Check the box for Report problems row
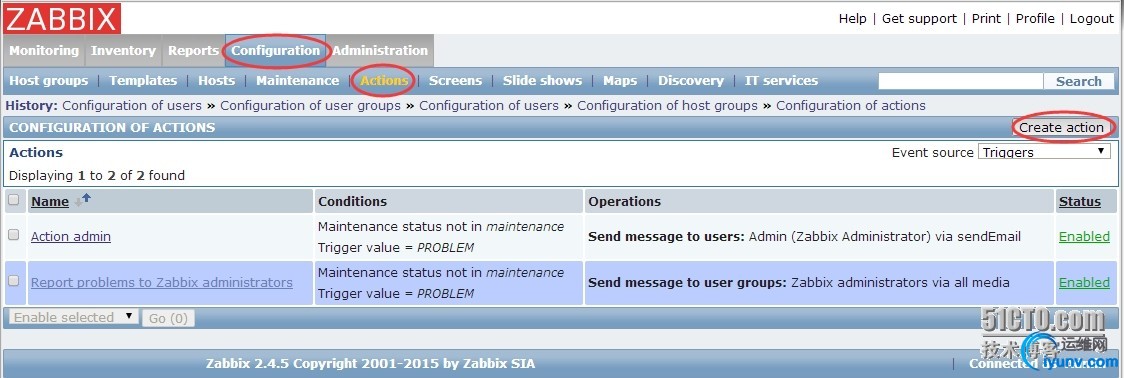The height and width of the screenshot is (378, 1124). 14,281
